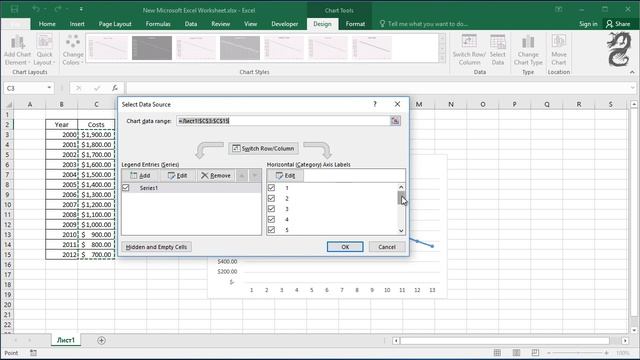Screen dimensions: 640x360
Task: Click the Page Layout view status icon
Action: click(x=516, y=353)
